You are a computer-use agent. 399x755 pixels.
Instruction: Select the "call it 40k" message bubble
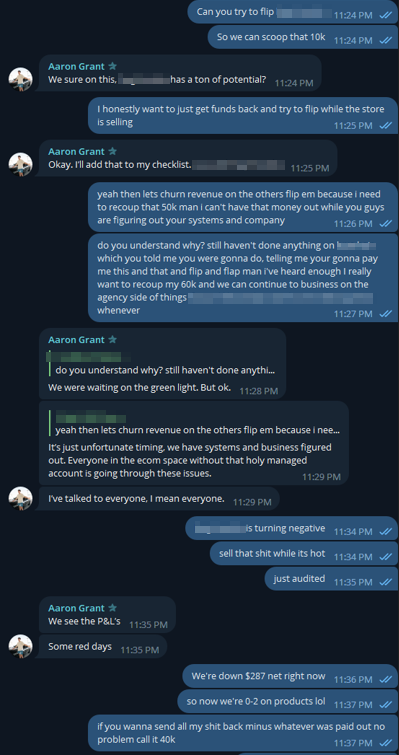point(243,733)
